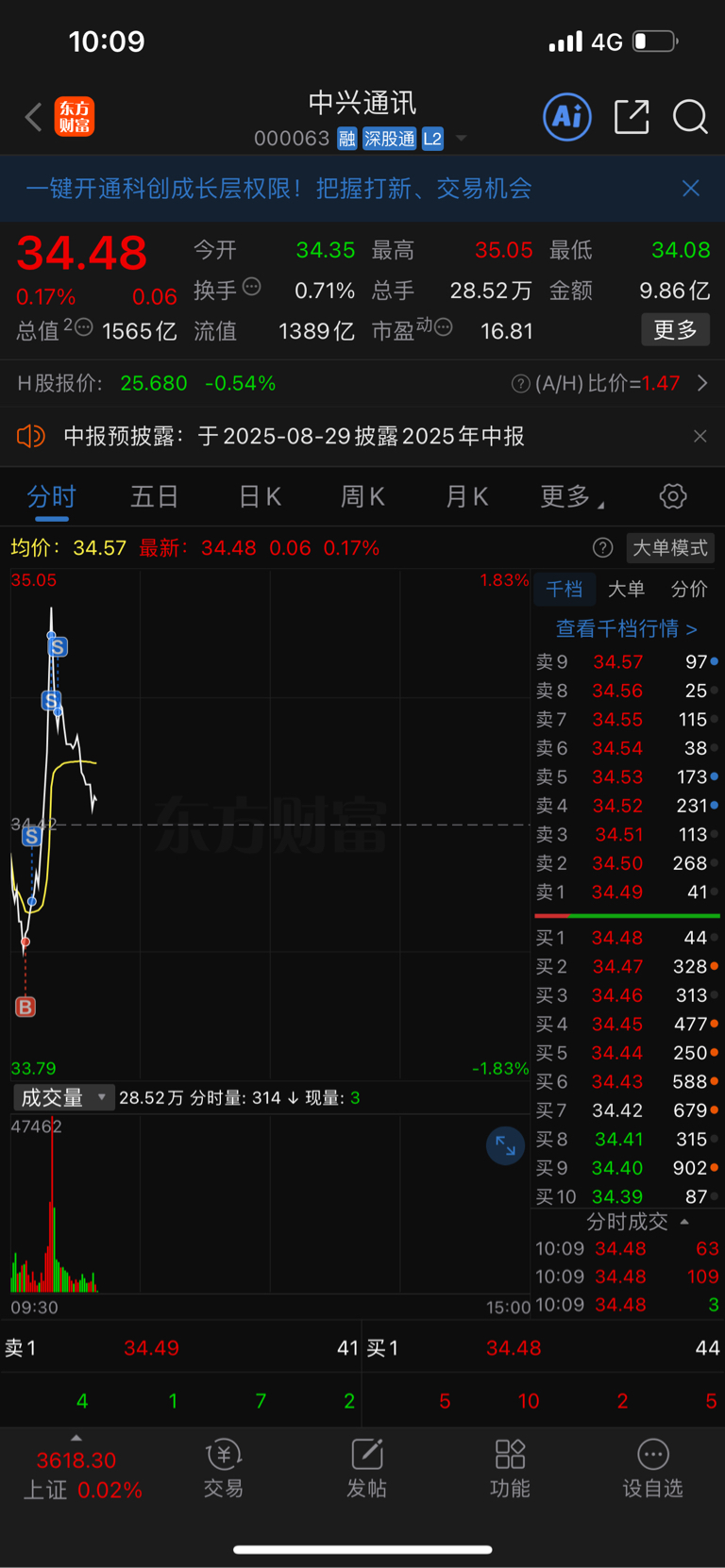Open the 东方财富 logo icon

pos(74,117)
